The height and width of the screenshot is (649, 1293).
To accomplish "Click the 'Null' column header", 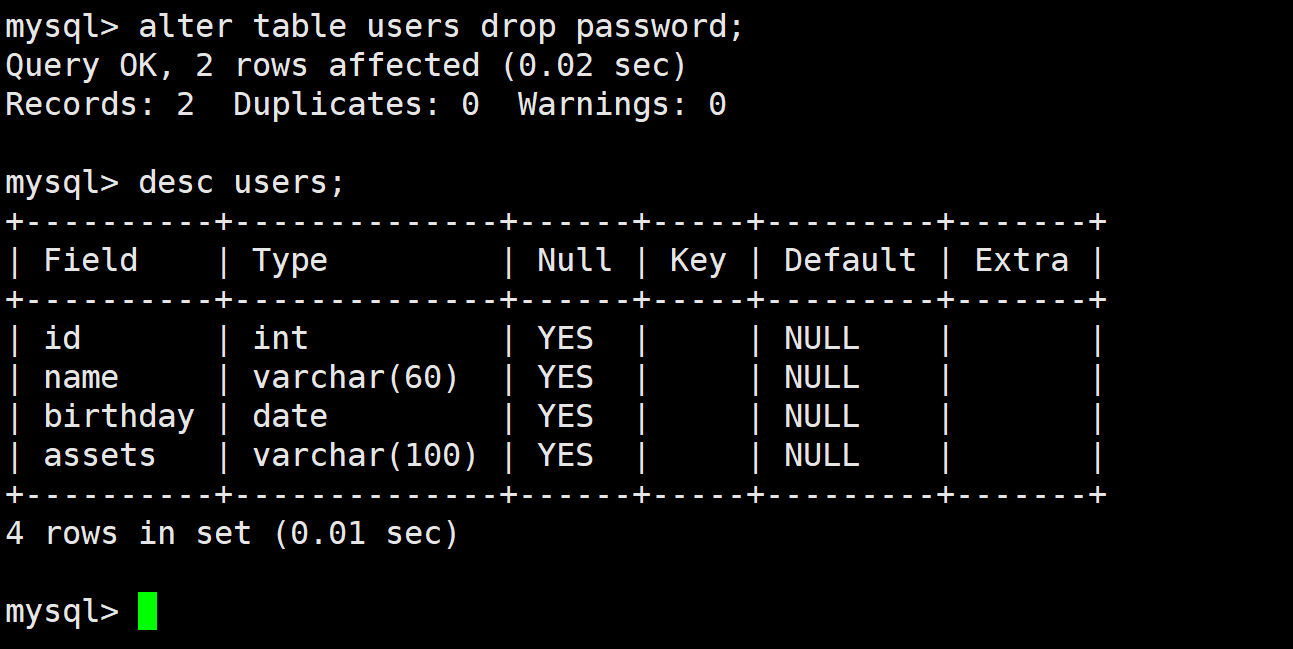I will coord(574,261).
